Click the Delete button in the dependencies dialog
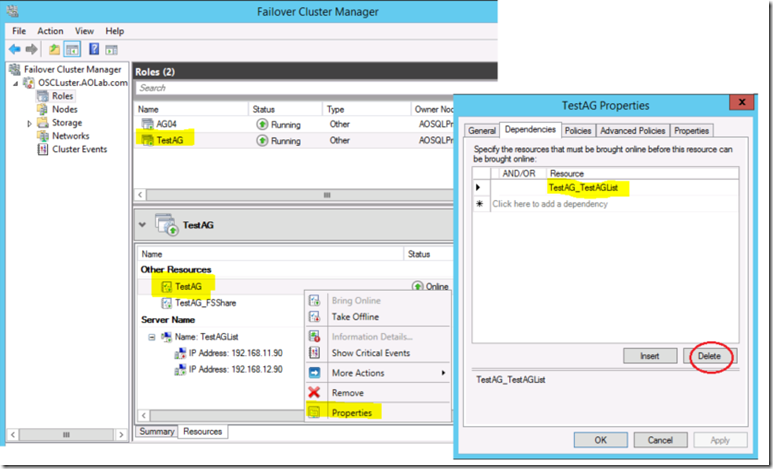Viewport: 773px width, 469px height. pyautogui.click(x=709, y=356)
